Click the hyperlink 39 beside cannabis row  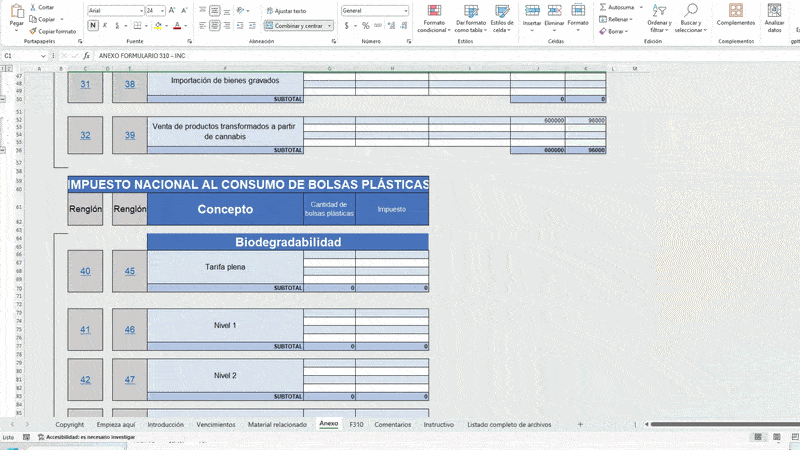point(130,135)
